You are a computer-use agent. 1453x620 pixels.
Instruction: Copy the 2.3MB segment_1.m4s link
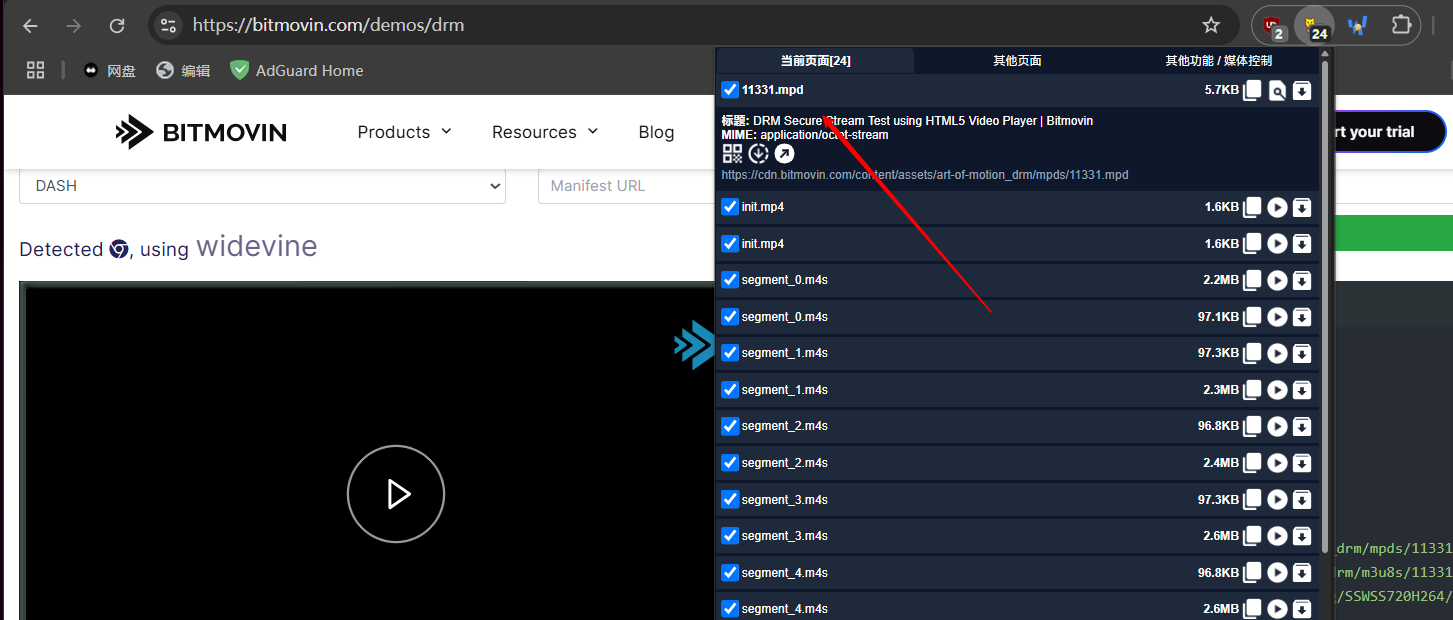click(1252, 390)
